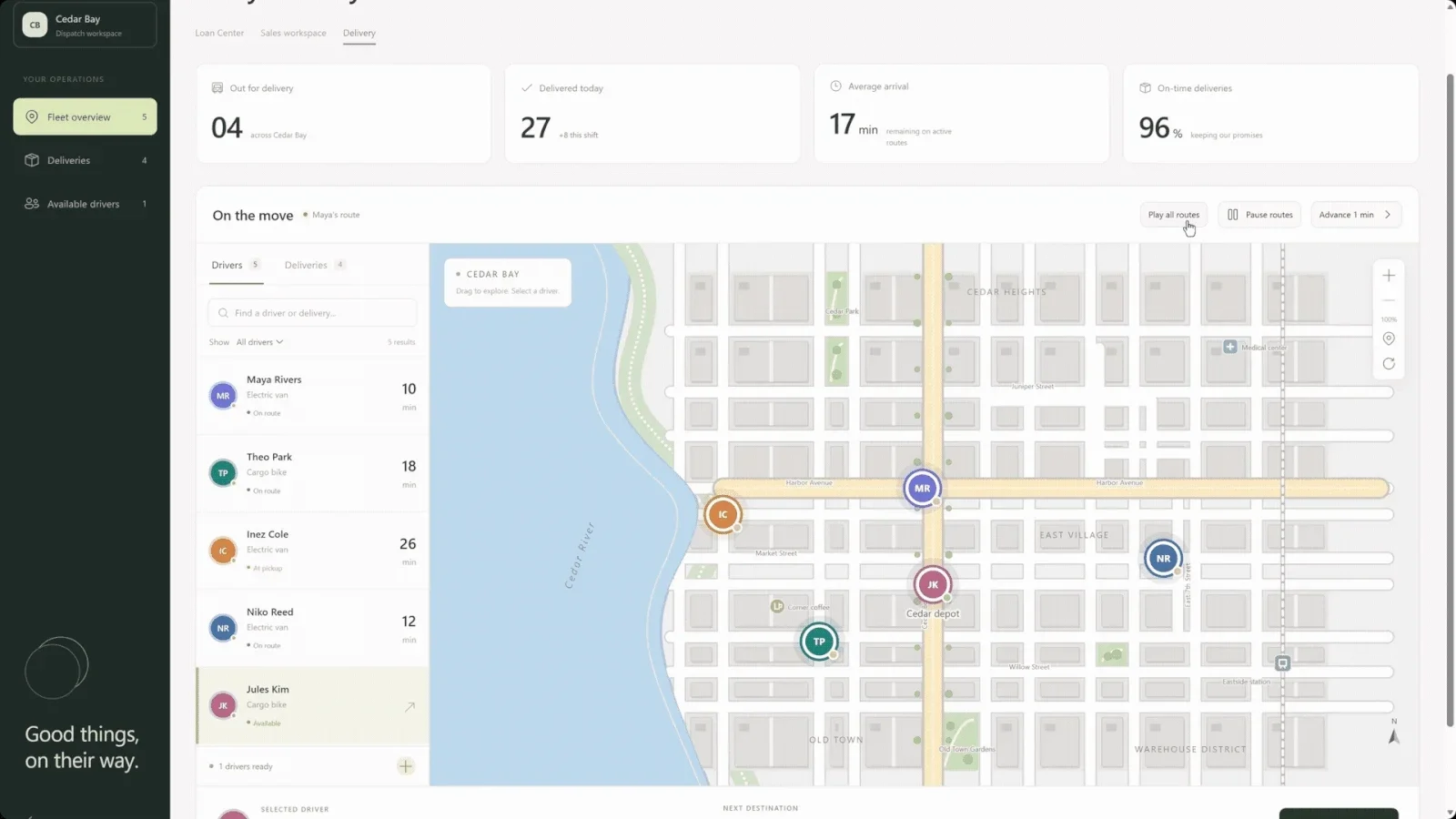This screenshot has height=819, width=1456.
Task: Click the page vertical scrollbar
Action: click(x=1450, y=400)
